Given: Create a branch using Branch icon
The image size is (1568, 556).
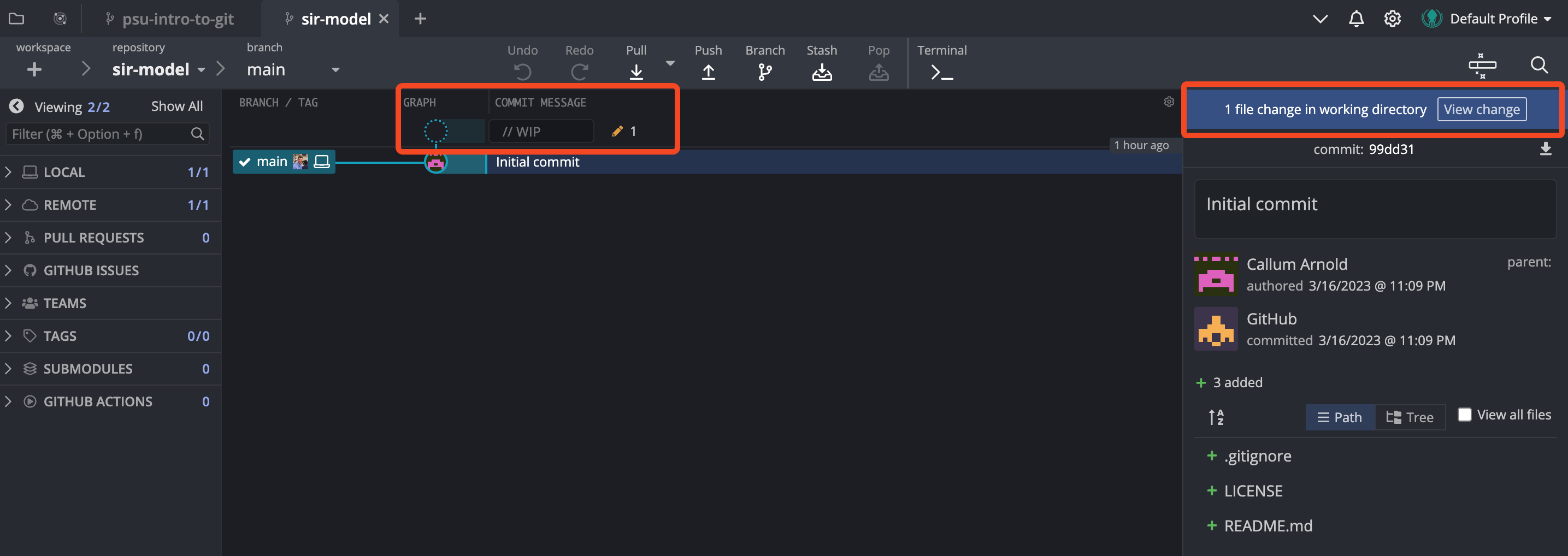Looking at the screenshot, I should tap(764, 71).
